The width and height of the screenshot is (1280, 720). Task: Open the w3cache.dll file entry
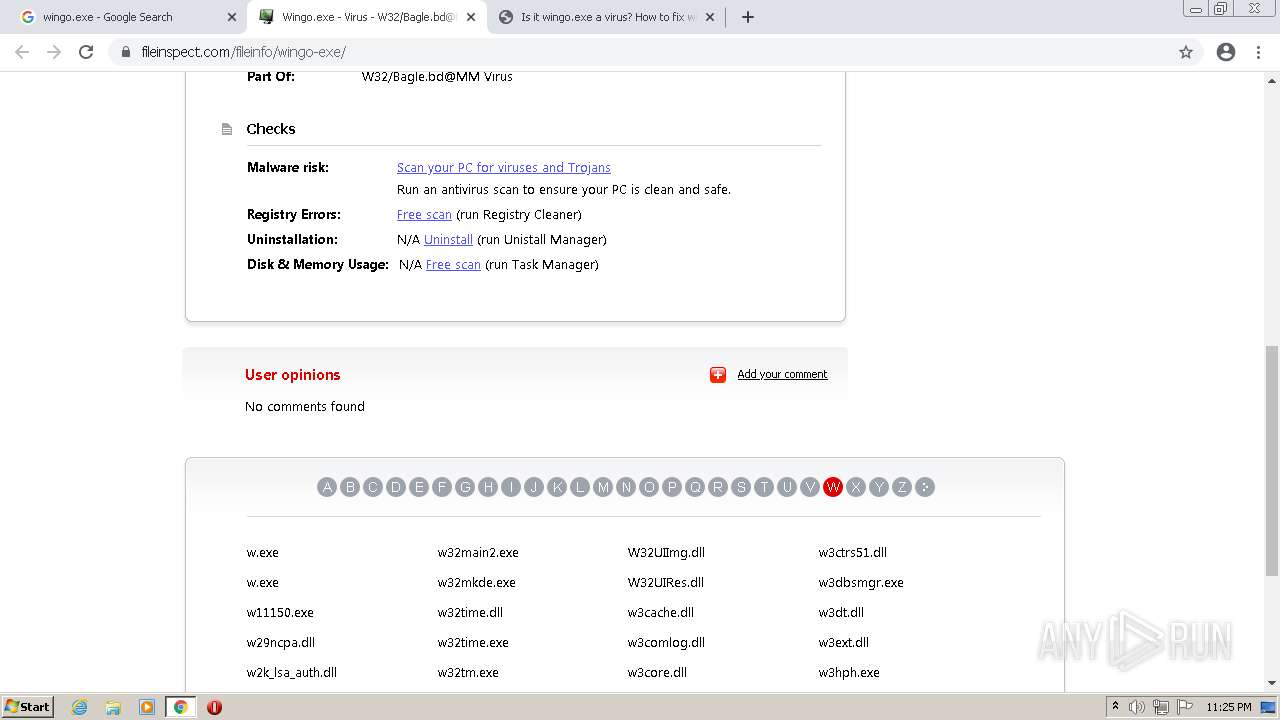(661, 612)
